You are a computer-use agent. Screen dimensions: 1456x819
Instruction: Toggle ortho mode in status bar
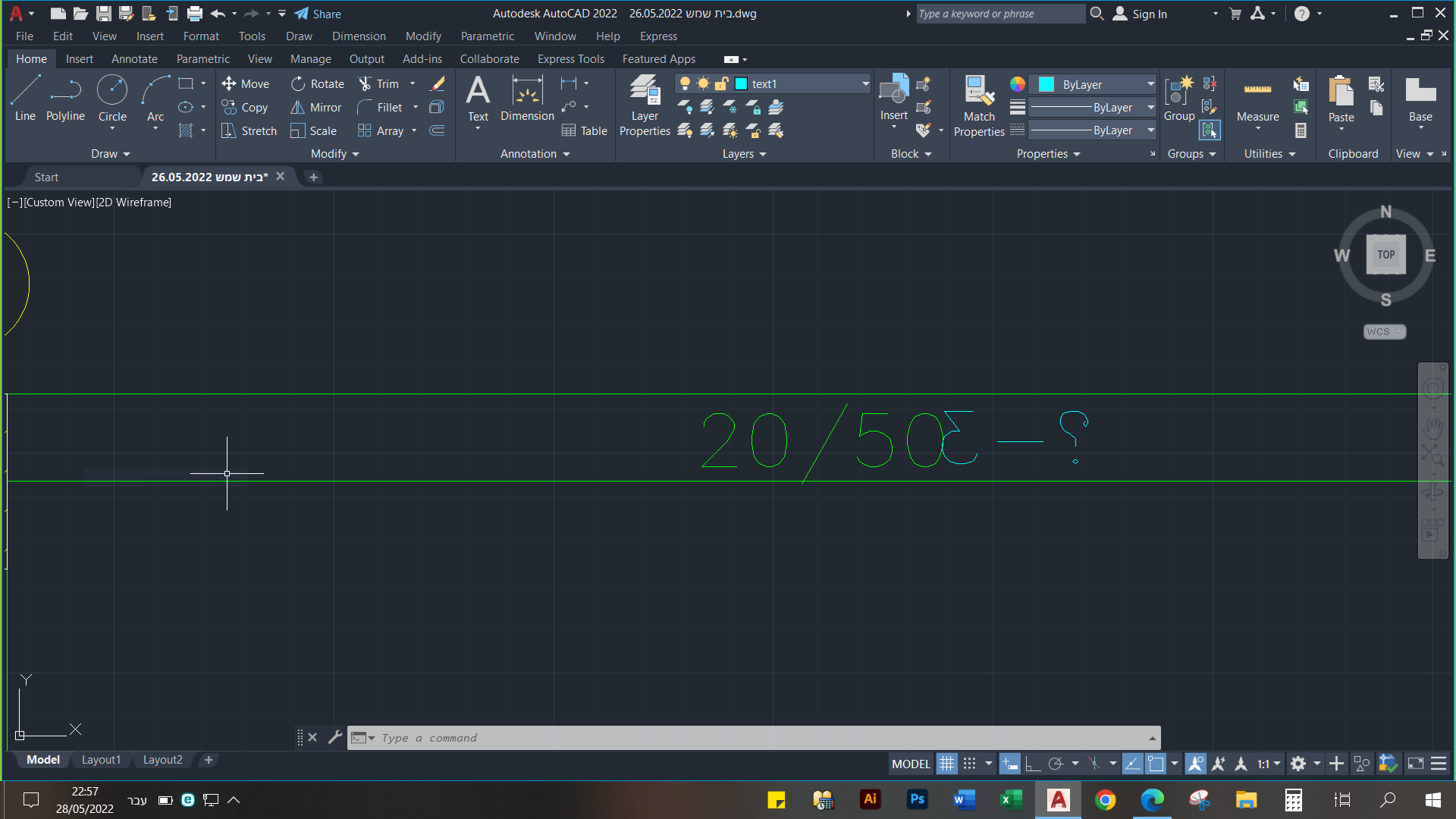(x=1033, y=764)
